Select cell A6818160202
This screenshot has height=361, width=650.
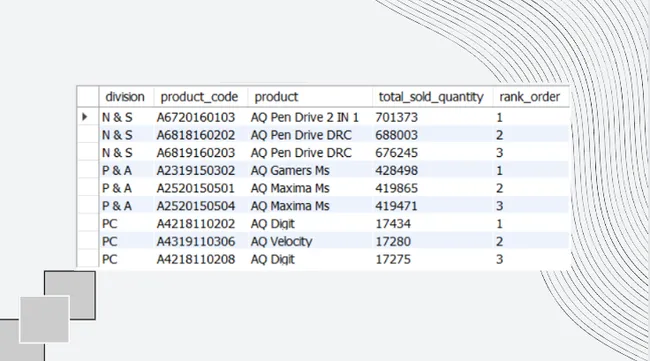click(x=196, y=135)
